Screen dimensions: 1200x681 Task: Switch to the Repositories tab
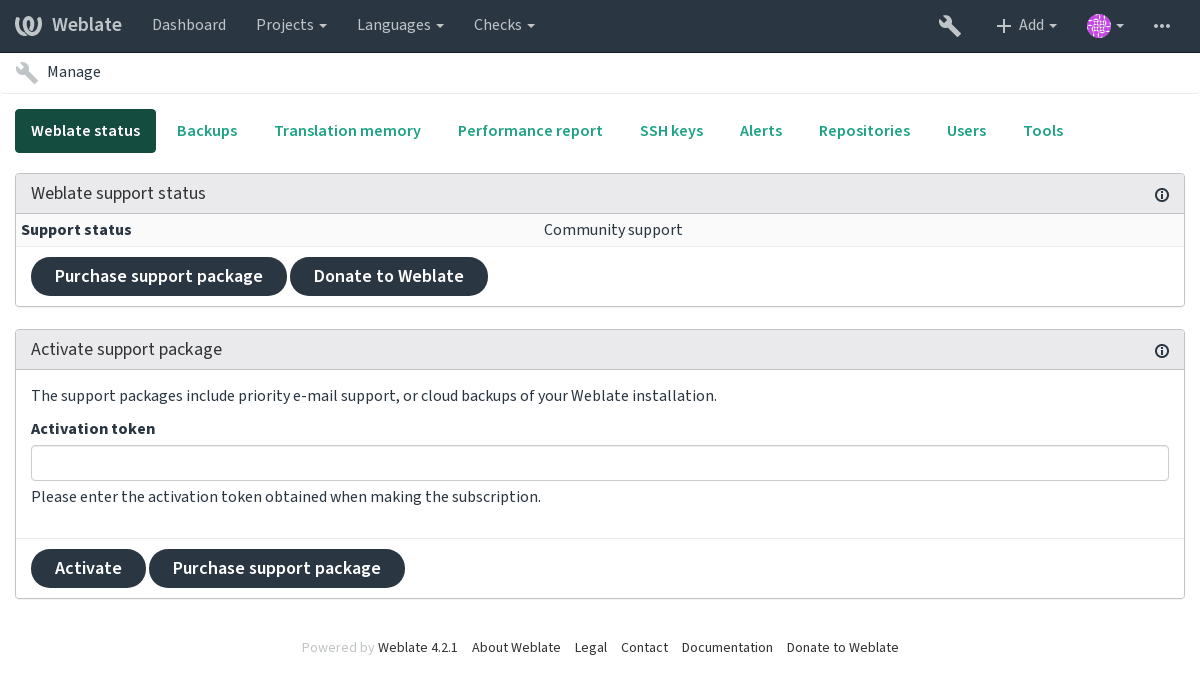864,131
